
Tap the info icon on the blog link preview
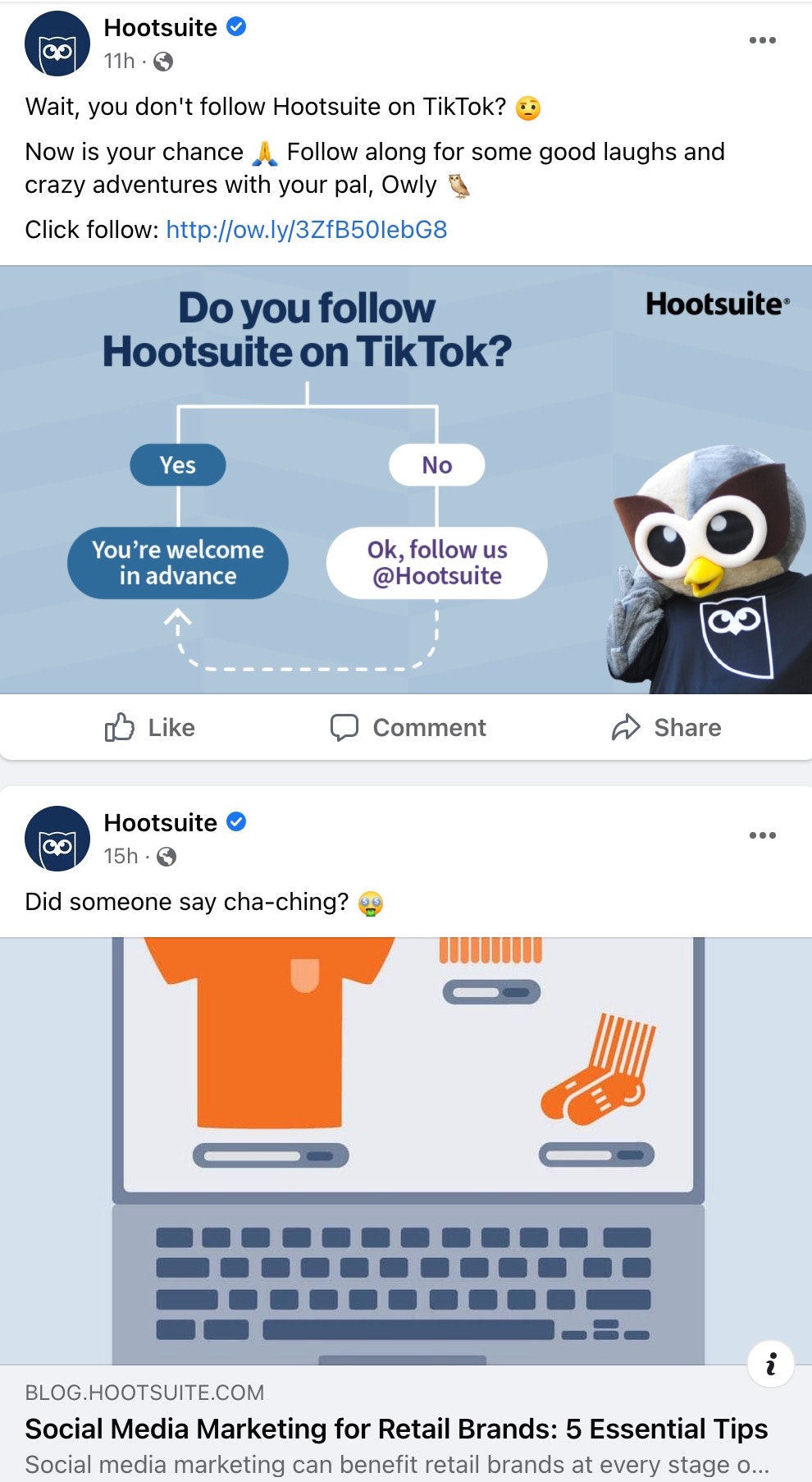(x=771, y=1364)
